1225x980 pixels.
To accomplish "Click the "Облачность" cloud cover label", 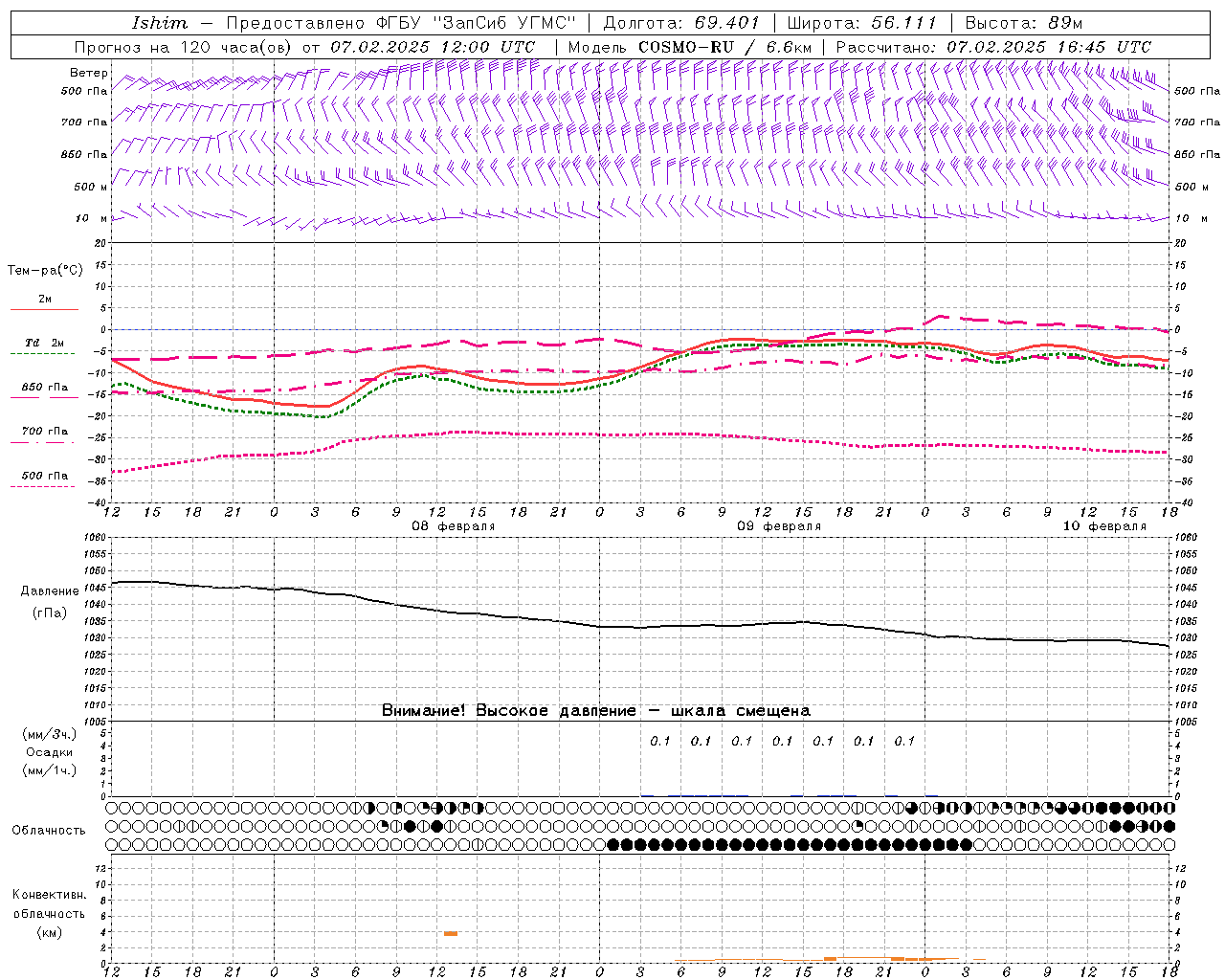I will (49, 831).
